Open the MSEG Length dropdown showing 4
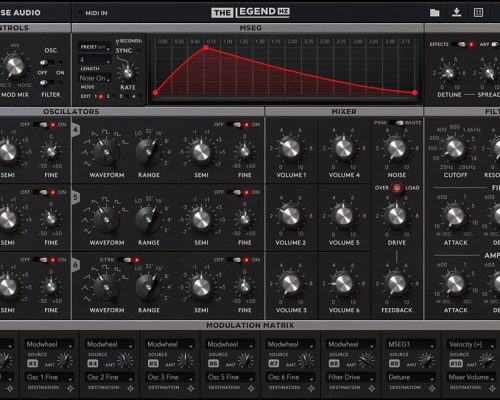 [95, 60]
